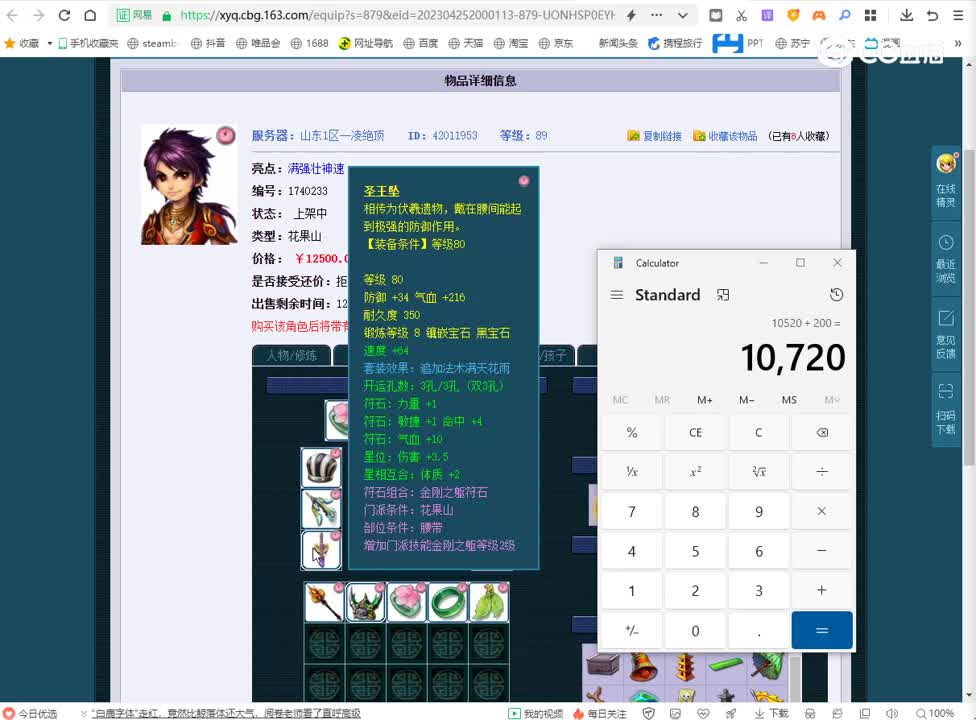The image size is (976, 720).
Task: Open the extensions grid icon
Action: pos(871,16)
